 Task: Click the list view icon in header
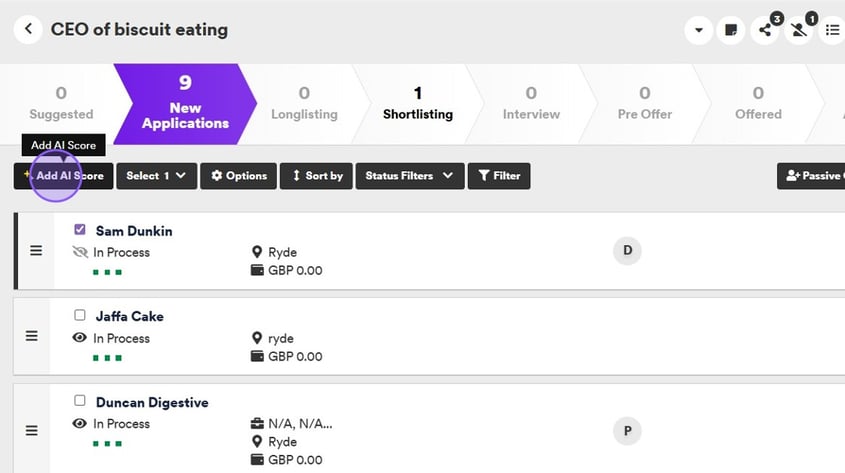pos(832,30)
